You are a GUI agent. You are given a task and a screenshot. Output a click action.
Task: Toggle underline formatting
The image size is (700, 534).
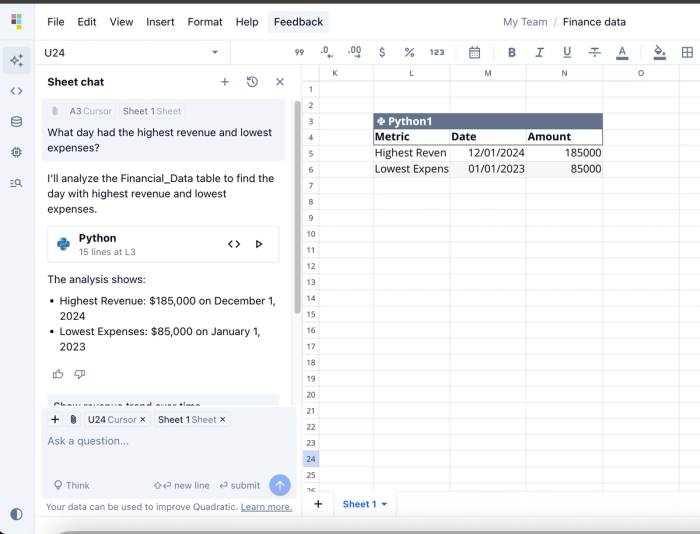coord(567,52)
